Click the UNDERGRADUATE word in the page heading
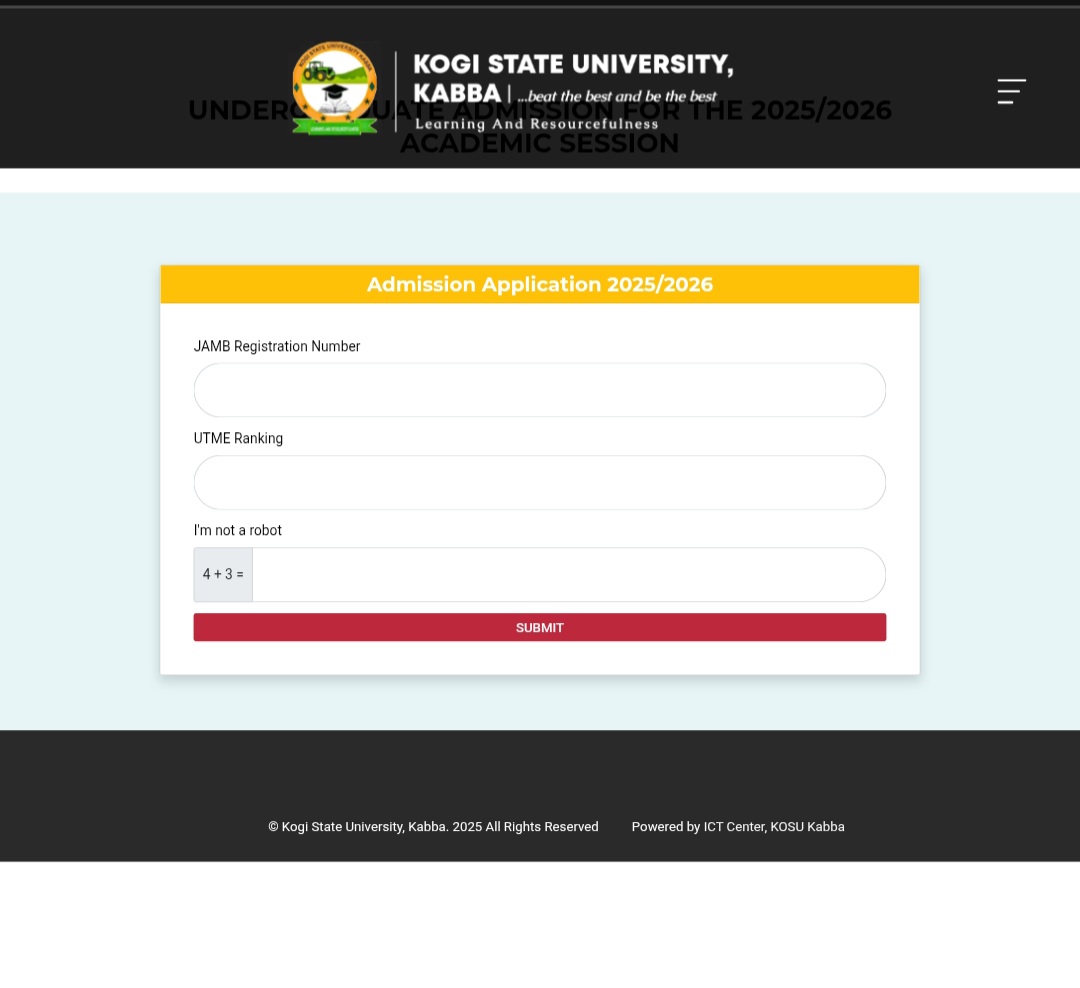 coord(238,111)
